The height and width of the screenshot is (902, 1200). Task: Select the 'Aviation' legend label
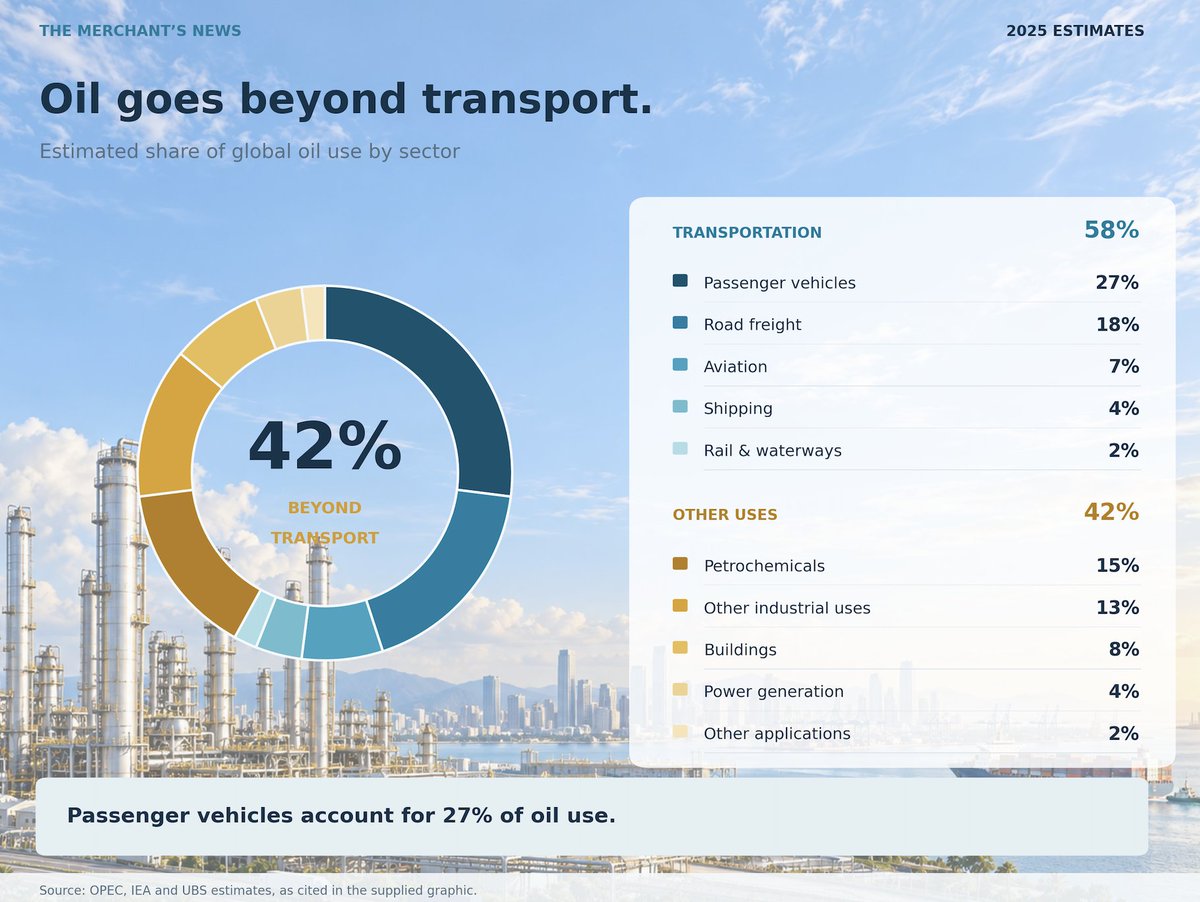[735, 367]
